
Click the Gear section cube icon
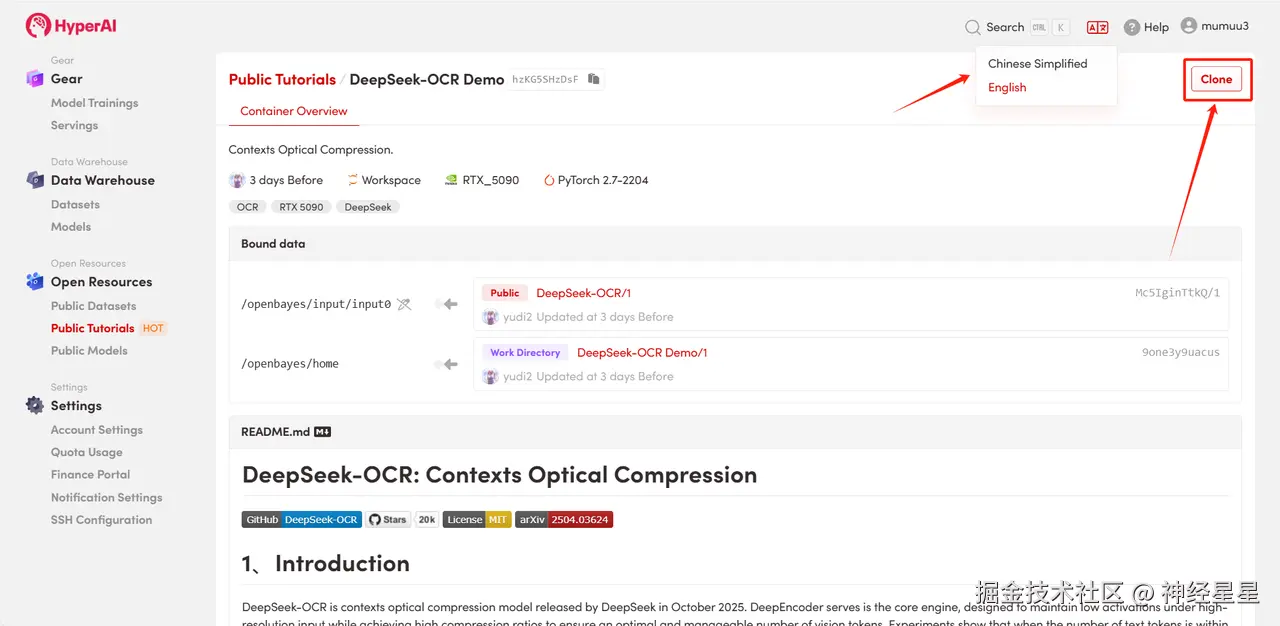coord(35,78)
